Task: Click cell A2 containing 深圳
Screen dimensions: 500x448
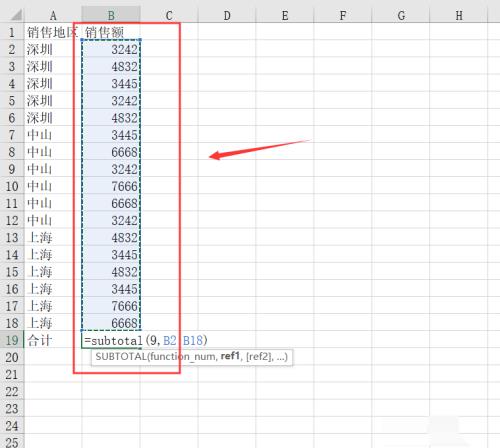Action: pyautogui.click(x=53, y=49)
